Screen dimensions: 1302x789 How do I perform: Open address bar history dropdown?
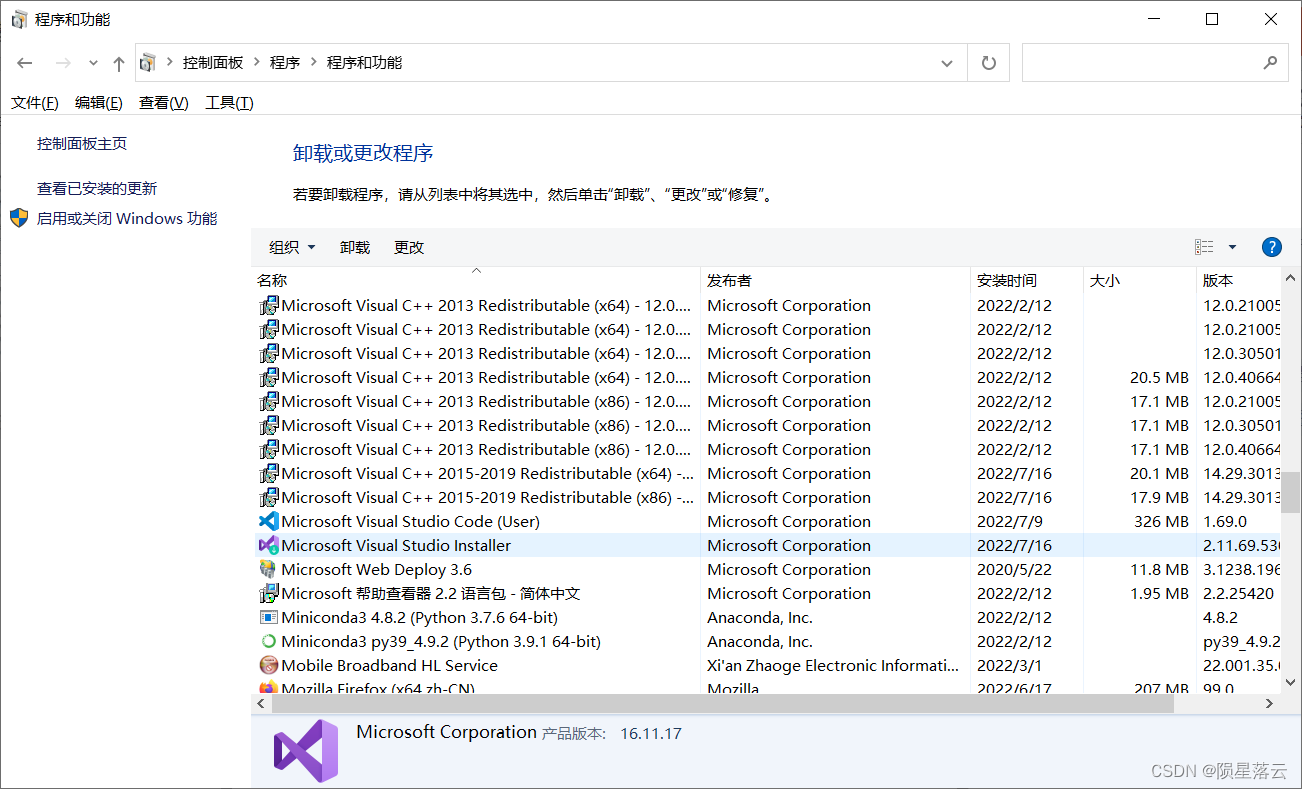947,63
